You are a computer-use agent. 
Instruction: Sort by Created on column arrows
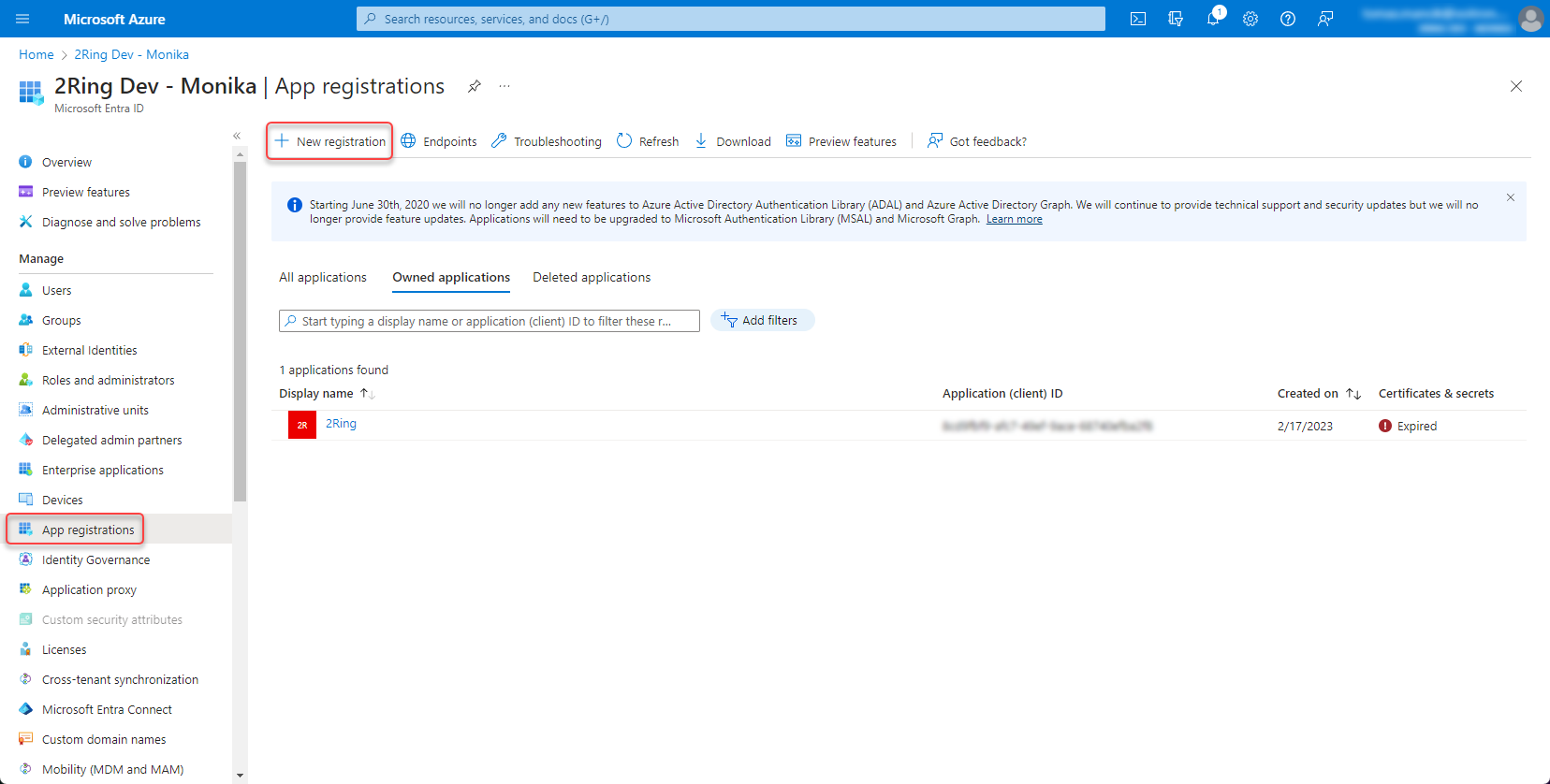pyautogui.click(x=1353, y=394)
